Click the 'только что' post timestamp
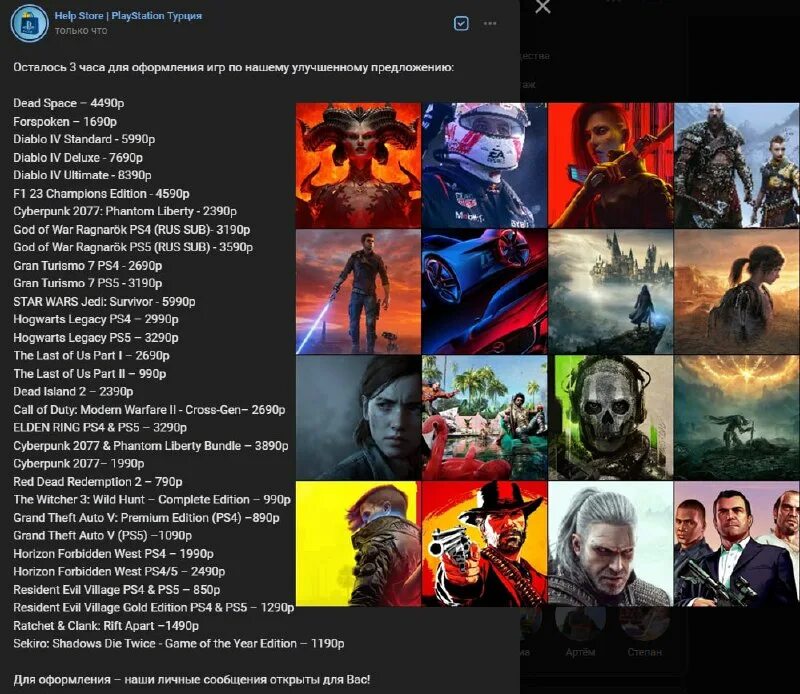This screenshot has width=800, height=694. 81,31
